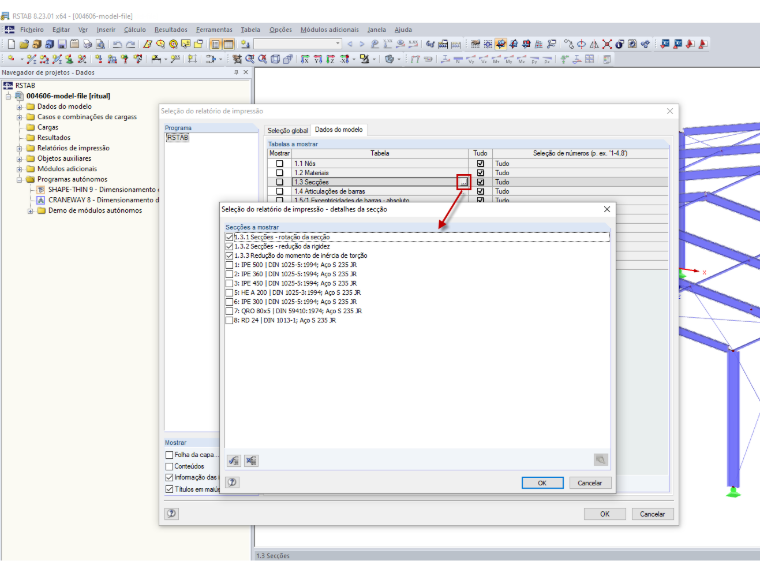Click the Undo arrow icon

tap(117, 44)
